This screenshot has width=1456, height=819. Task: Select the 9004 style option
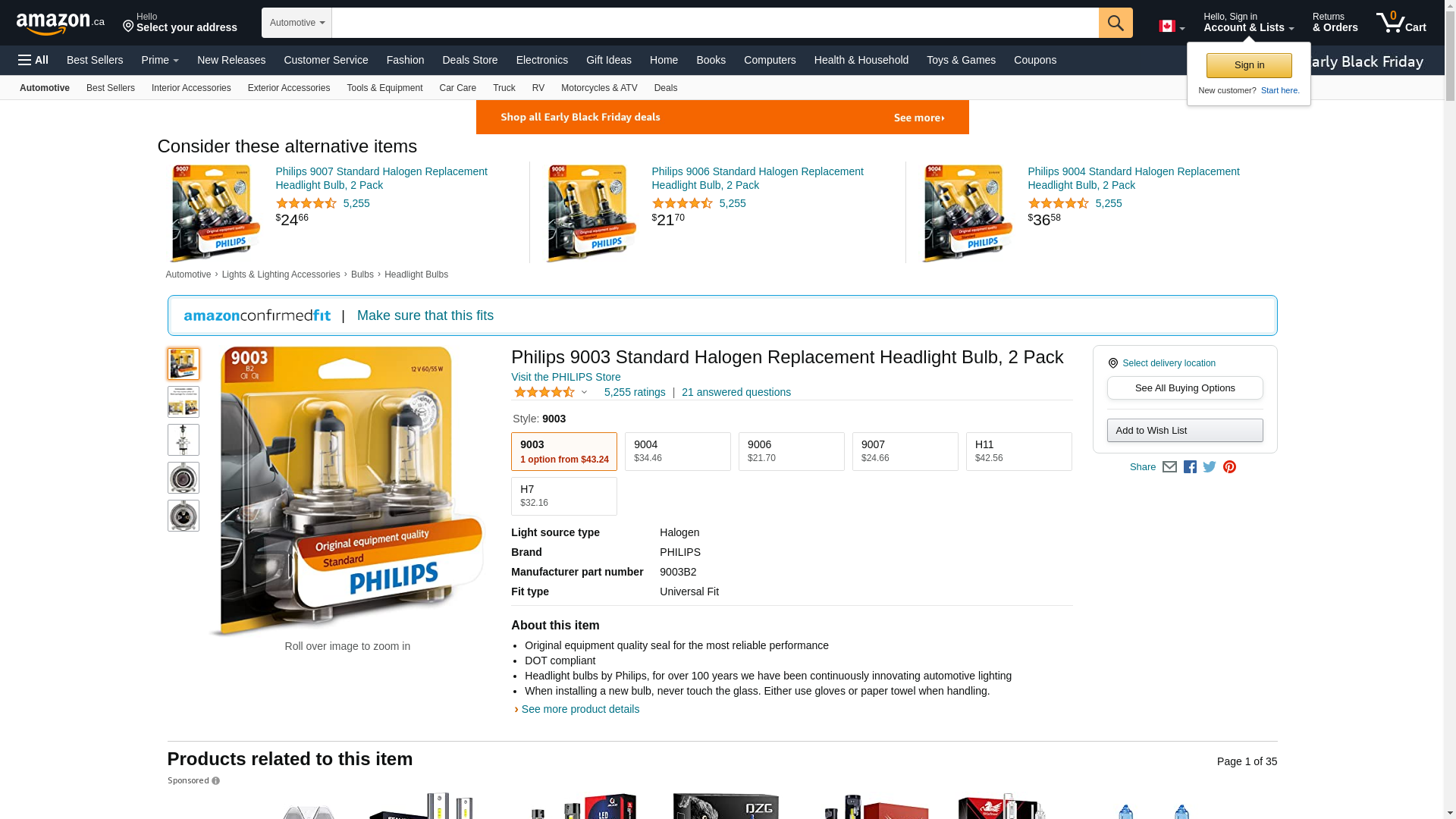tap(678, 451)
